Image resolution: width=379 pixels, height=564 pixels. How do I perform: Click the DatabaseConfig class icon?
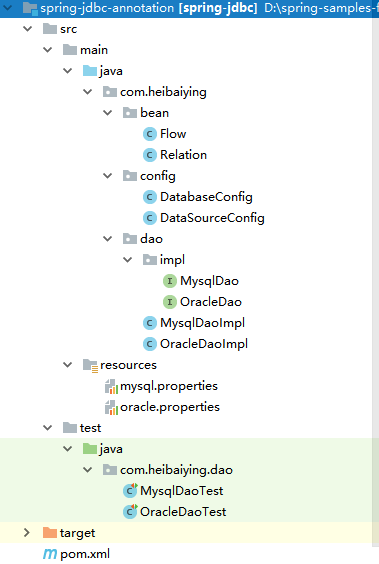point(150,197)
